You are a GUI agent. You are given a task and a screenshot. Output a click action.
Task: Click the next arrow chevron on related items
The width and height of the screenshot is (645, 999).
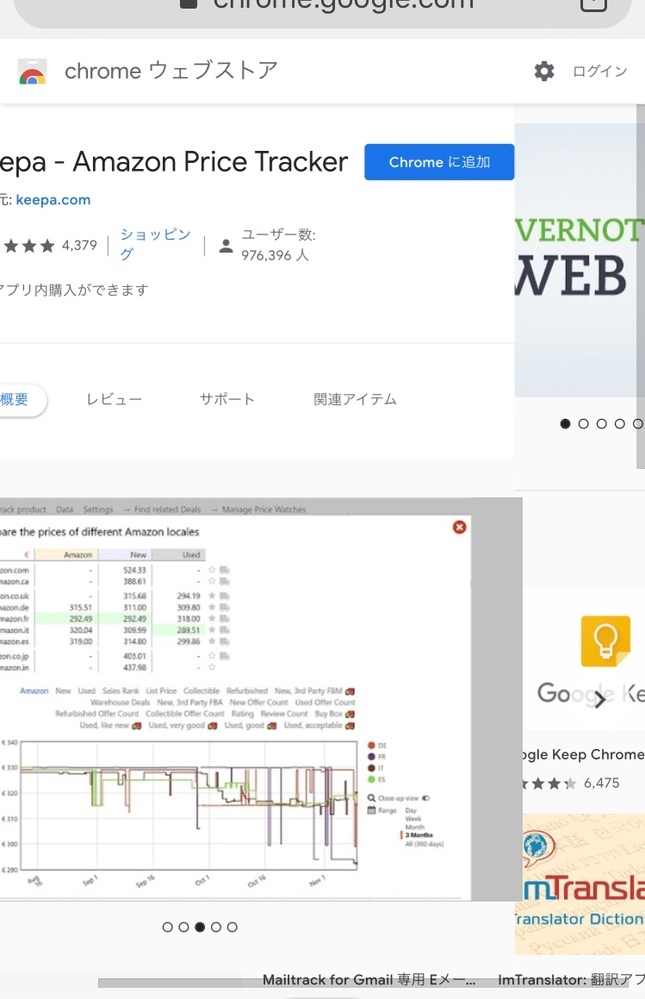click(x=599, y=701)
